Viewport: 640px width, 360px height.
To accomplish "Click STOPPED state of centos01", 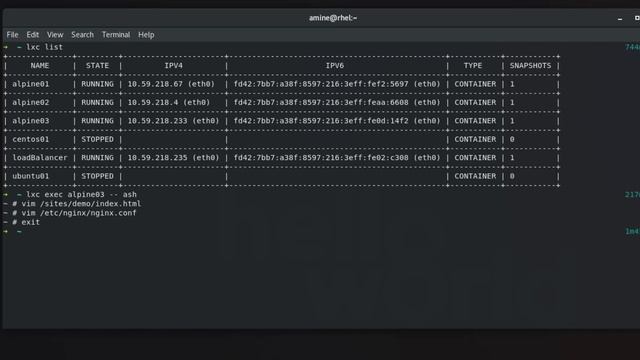I will tap(97, 139).
